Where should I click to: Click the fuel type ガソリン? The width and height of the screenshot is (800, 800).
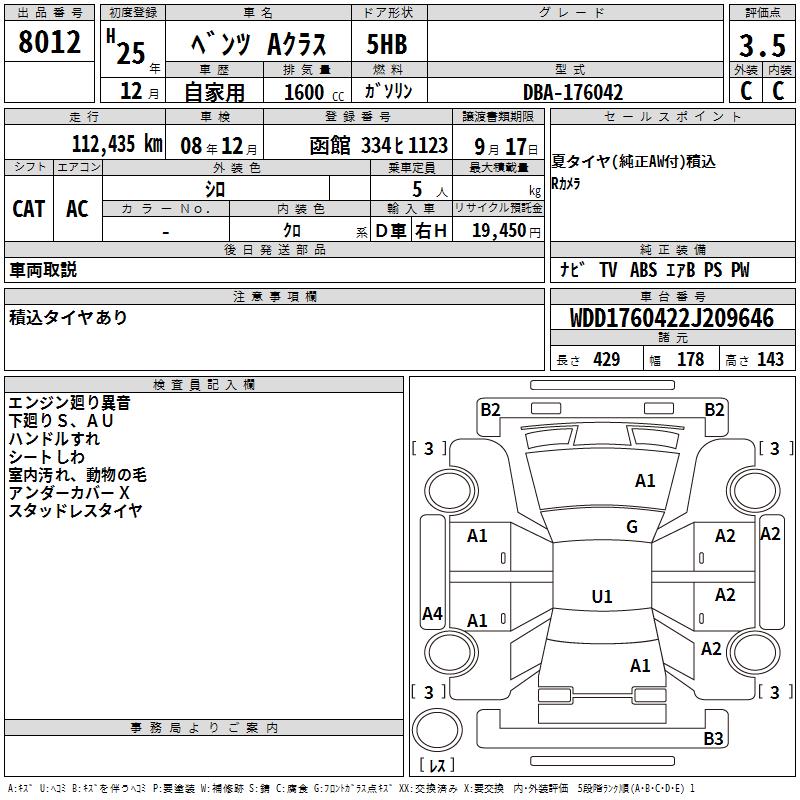388,91
